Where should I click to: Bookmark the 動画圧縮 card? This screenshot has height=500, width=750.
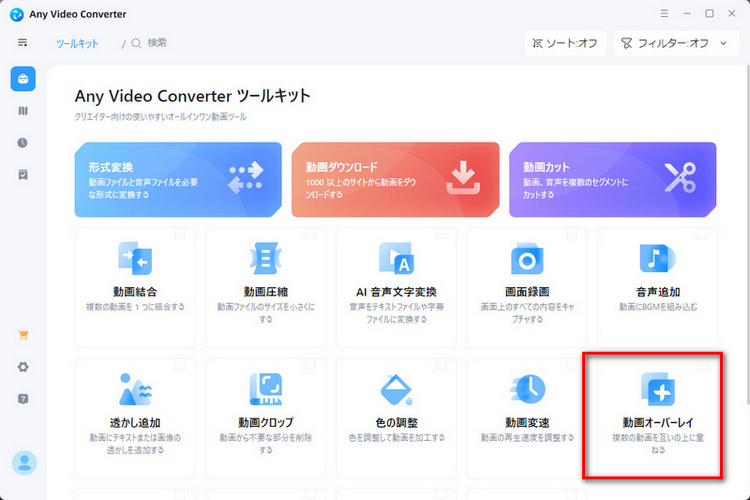click(310, 234)
